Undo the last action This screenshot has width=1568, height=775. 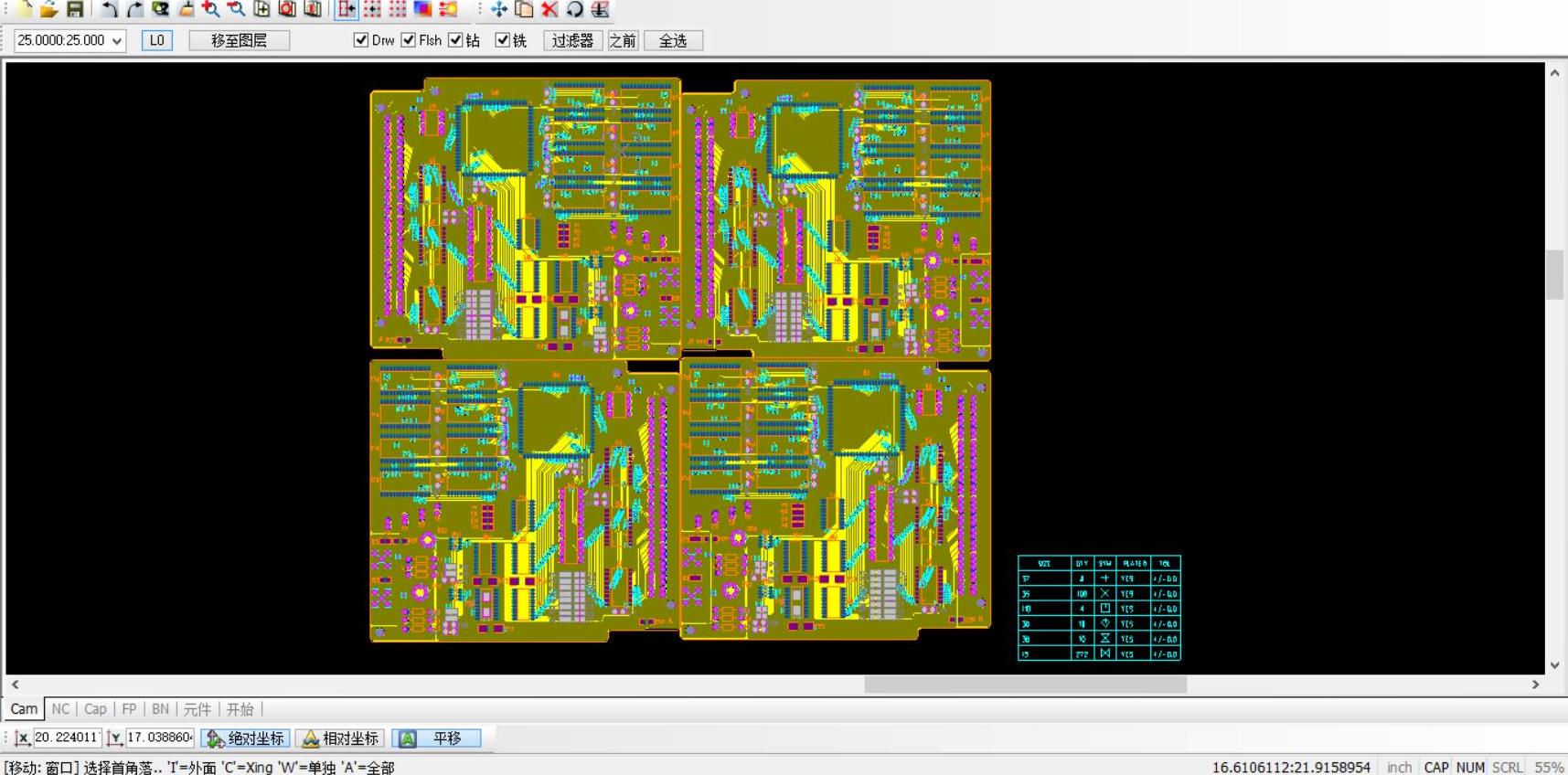pos(110,9)
